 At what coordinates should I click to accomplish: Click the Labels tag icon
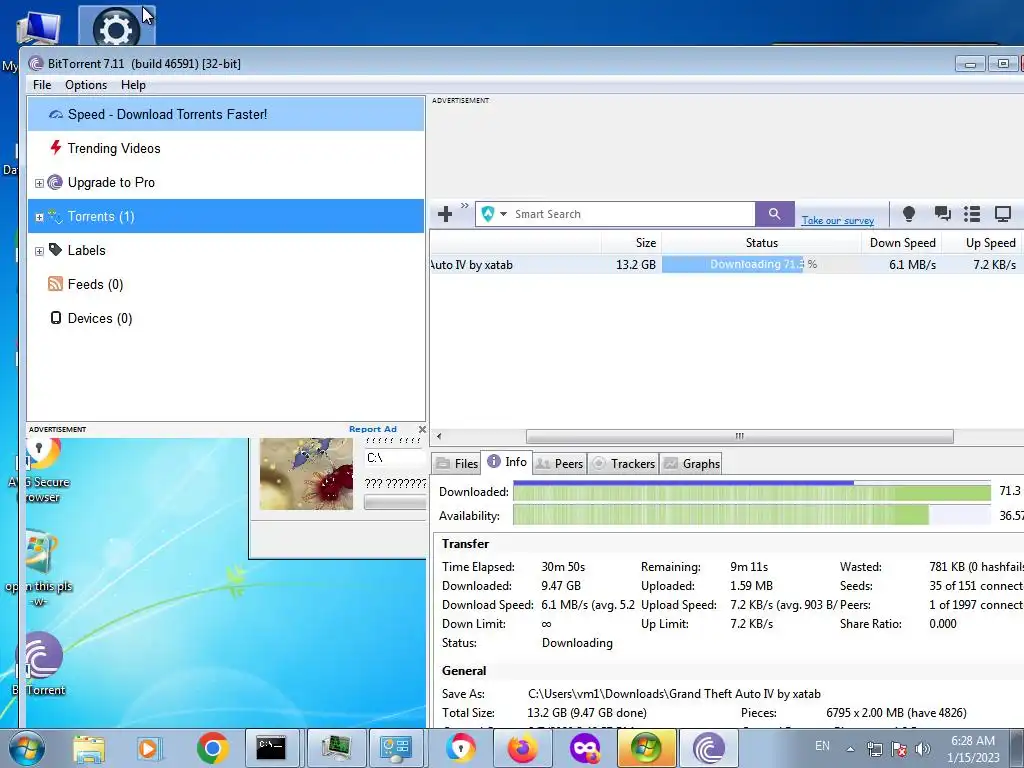pos(56,249)
